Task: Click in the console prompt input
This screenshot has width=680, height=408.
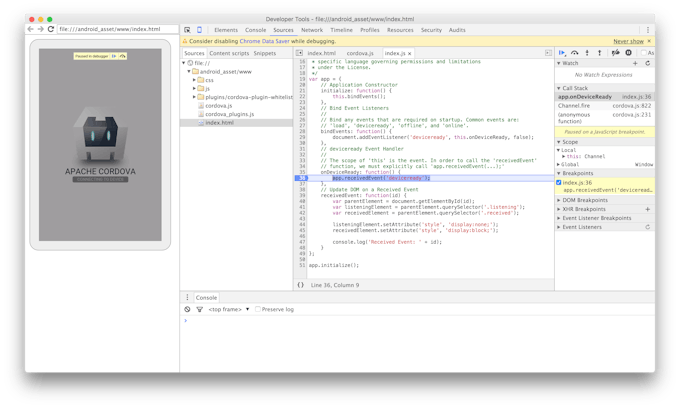Action: point(418,320)
